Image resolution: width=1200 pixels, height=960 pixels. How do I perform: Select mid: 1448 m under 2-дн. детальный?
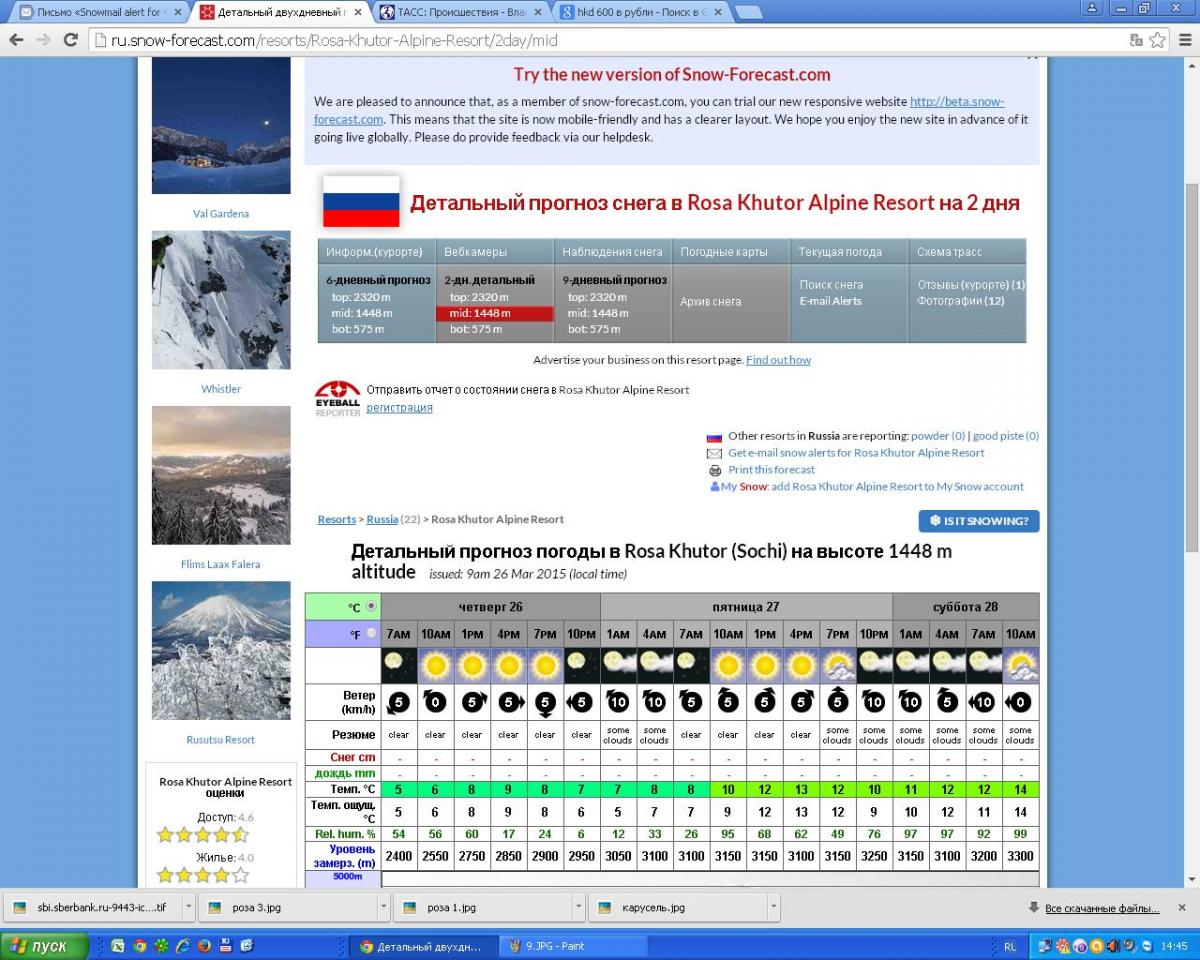click(494, 313)
